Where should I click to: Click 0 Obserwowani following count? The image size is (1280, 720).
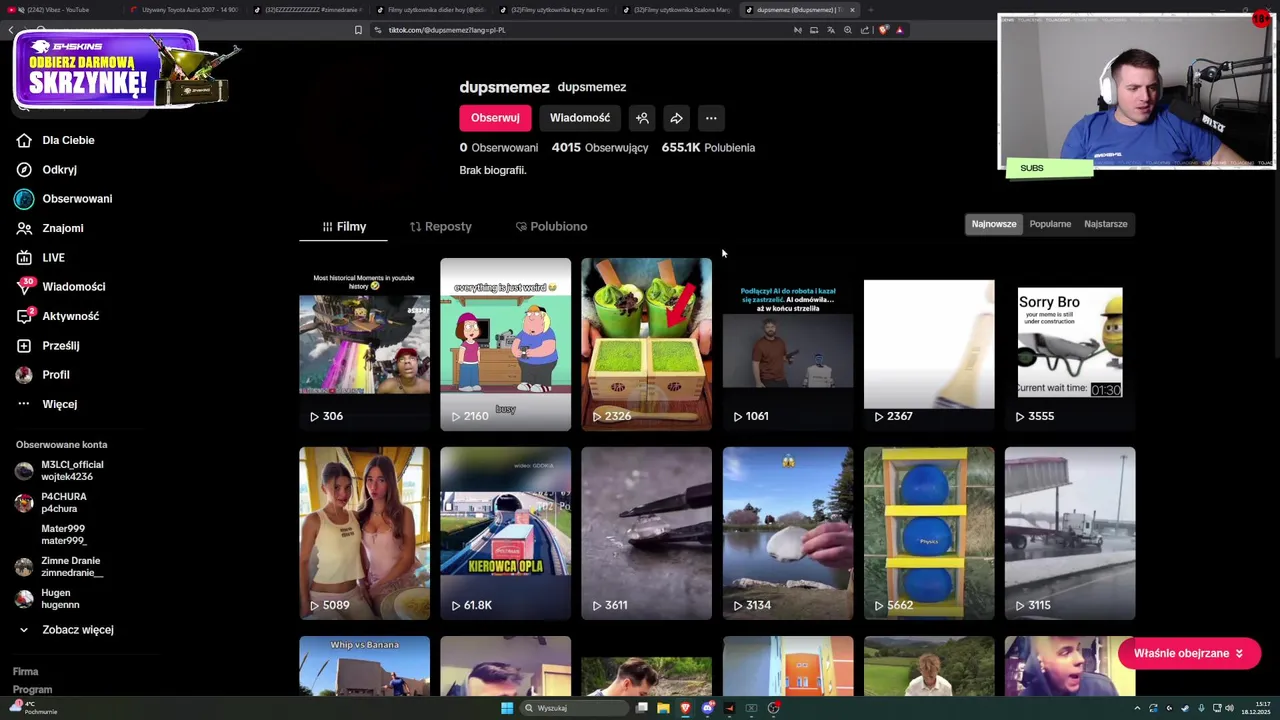click(498, 148)
